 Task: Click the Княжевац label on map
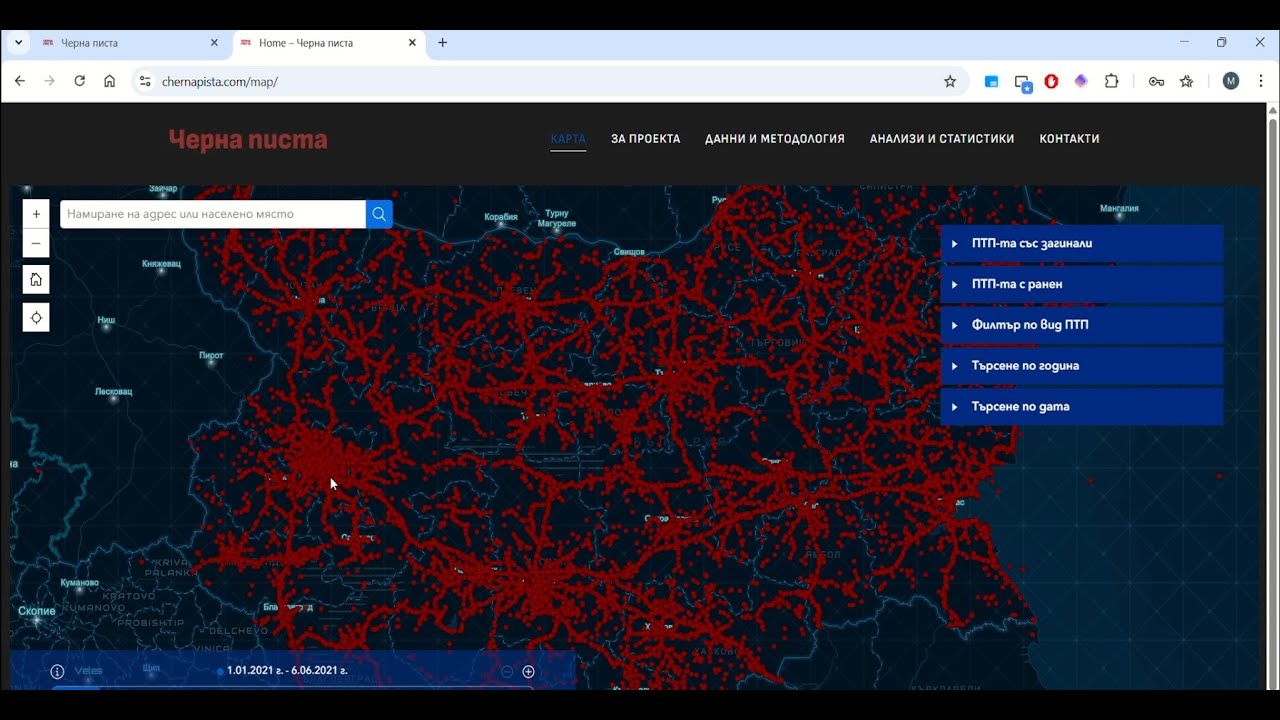161,264
